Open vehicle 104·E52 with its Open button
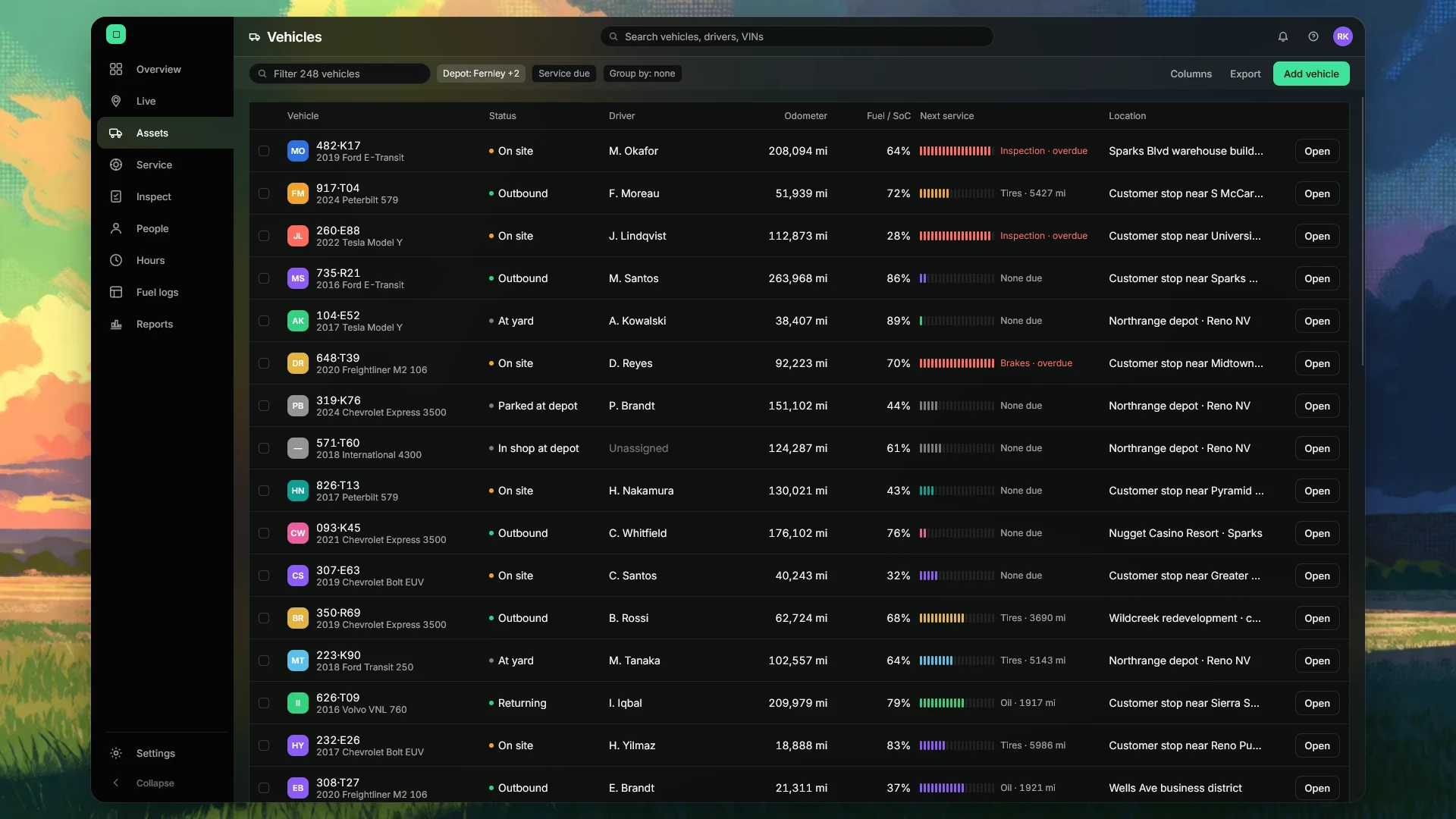 (x=1317, y=321)
